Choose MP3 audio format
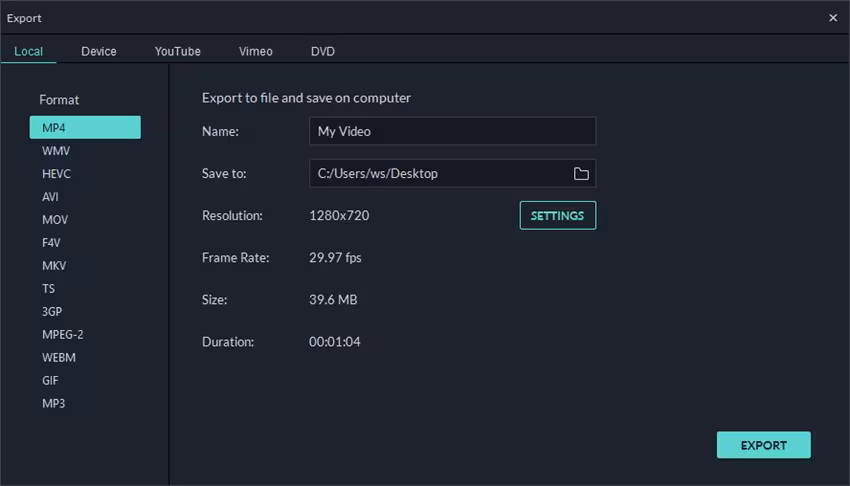 coord(54,404)
